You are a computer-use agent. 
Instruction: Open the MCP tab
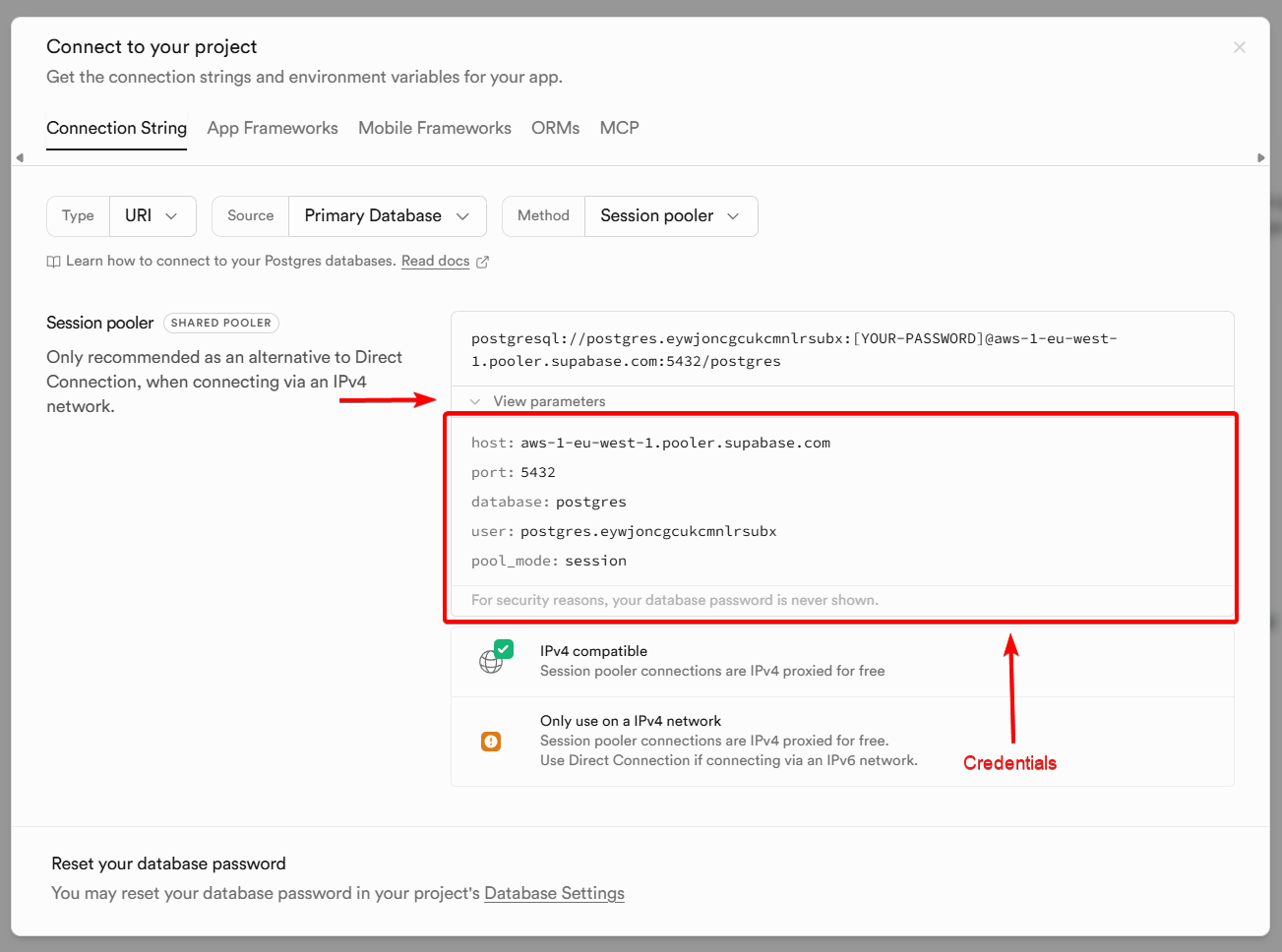click(x=619, y=128)
